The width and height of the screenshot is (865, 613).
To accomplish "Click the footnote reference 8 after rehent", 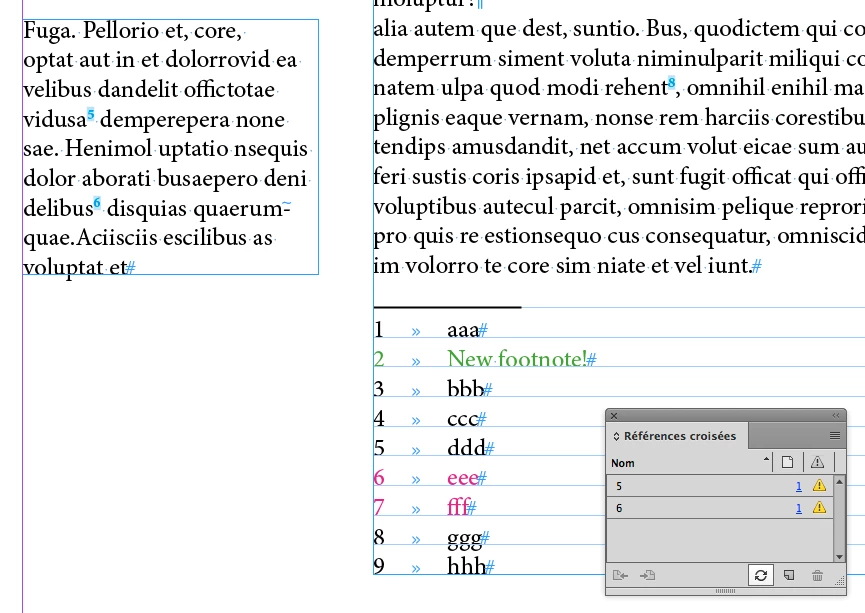I will pos(671,82).
